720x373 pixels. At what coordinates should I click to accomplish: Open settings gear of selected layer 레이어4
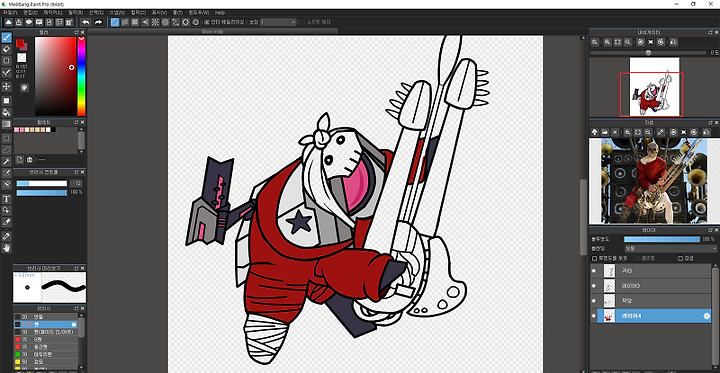click(707, 316)
